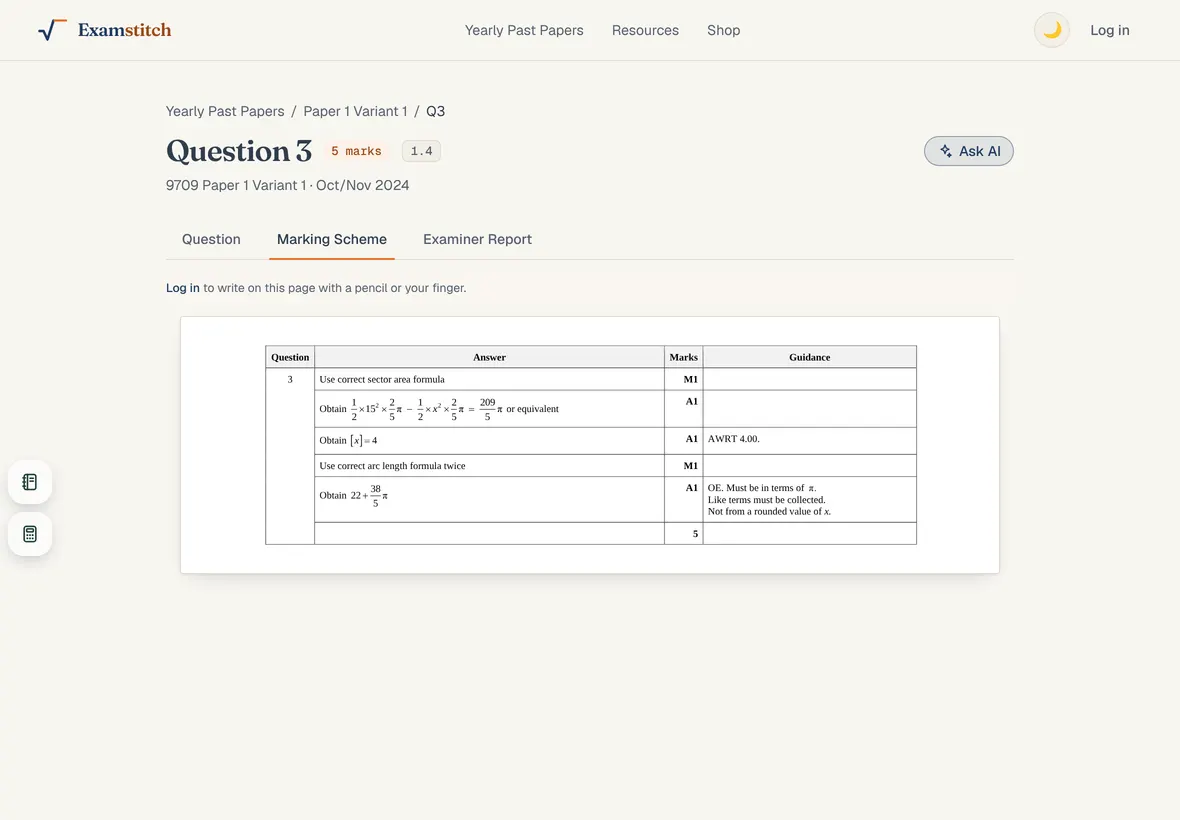Click 'Like terms must be collected.' guidance text

point(766,500)
